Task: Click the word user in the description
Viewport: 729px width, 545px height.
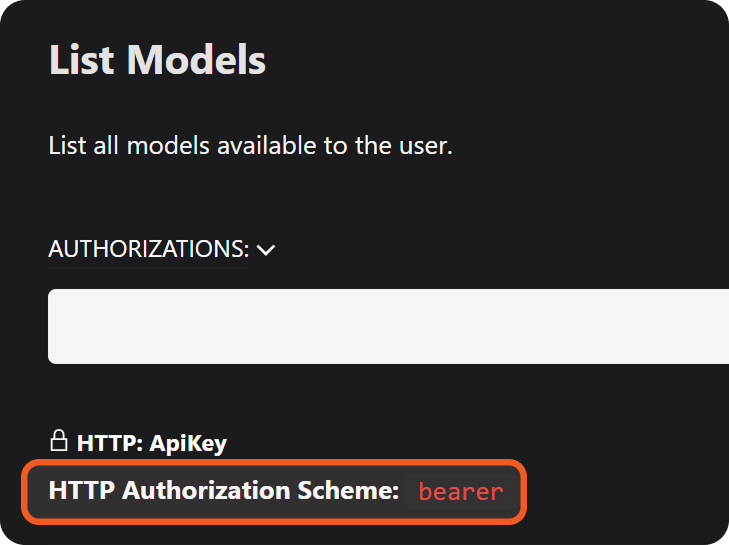Action: tap(425, 146)
